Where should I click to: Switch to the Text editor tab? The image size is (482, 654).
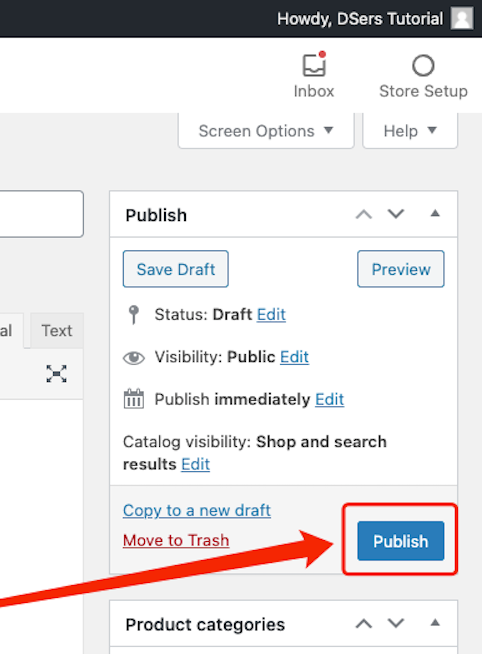point(57,330)
